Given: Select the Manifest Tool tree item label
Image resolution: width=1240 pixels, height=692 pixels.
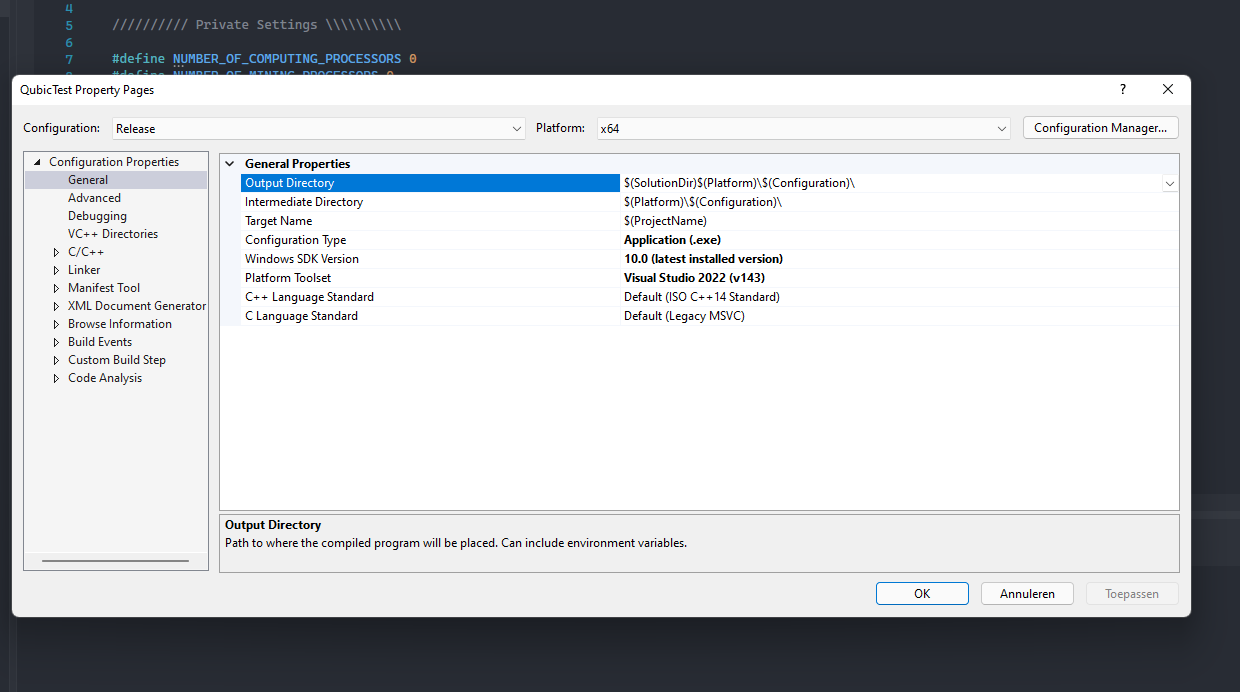Looking at the screenshot, I should [104, 288].
